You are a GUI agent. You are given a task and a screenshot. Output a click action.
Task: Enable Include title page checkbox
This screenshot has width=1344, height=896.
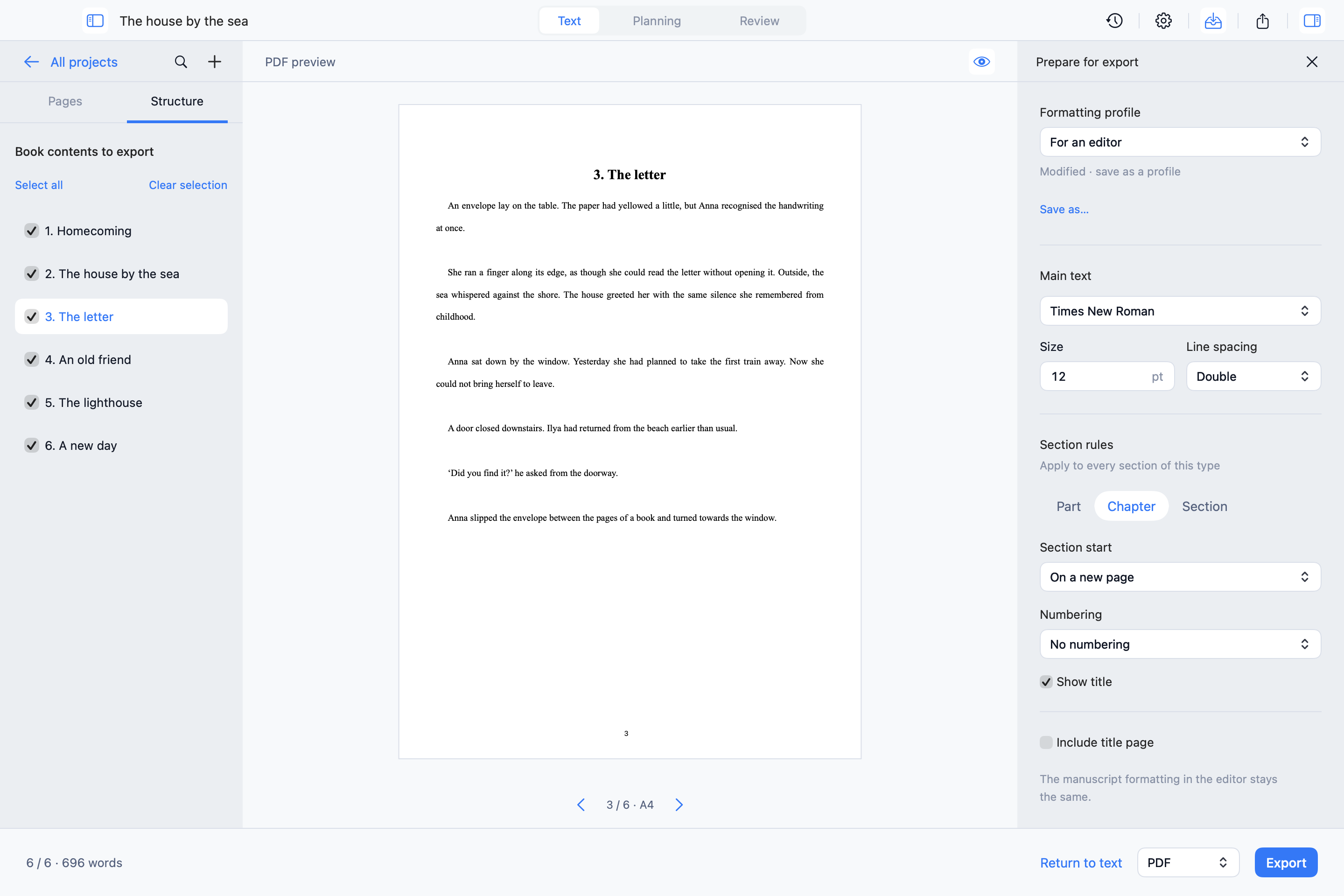(1046, 742)
